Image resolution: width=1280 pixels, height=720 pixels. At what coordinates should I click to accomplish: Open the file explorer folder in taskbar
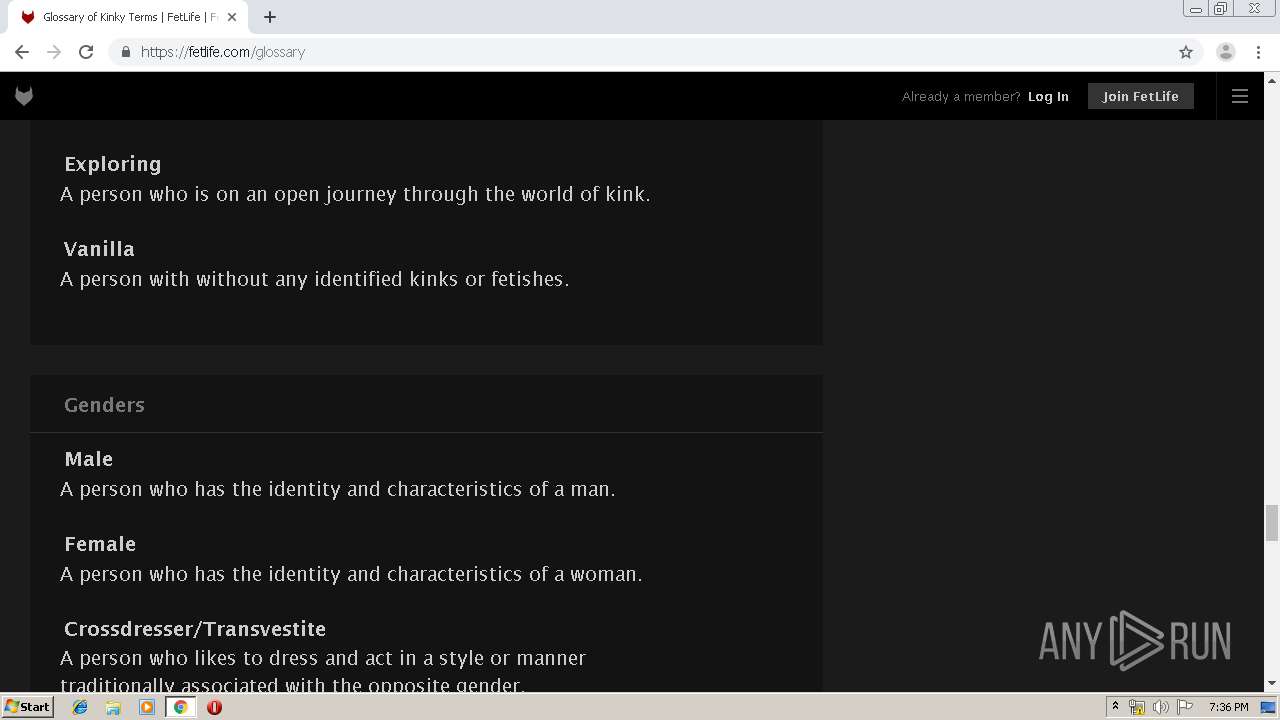(x=113, y=707)
